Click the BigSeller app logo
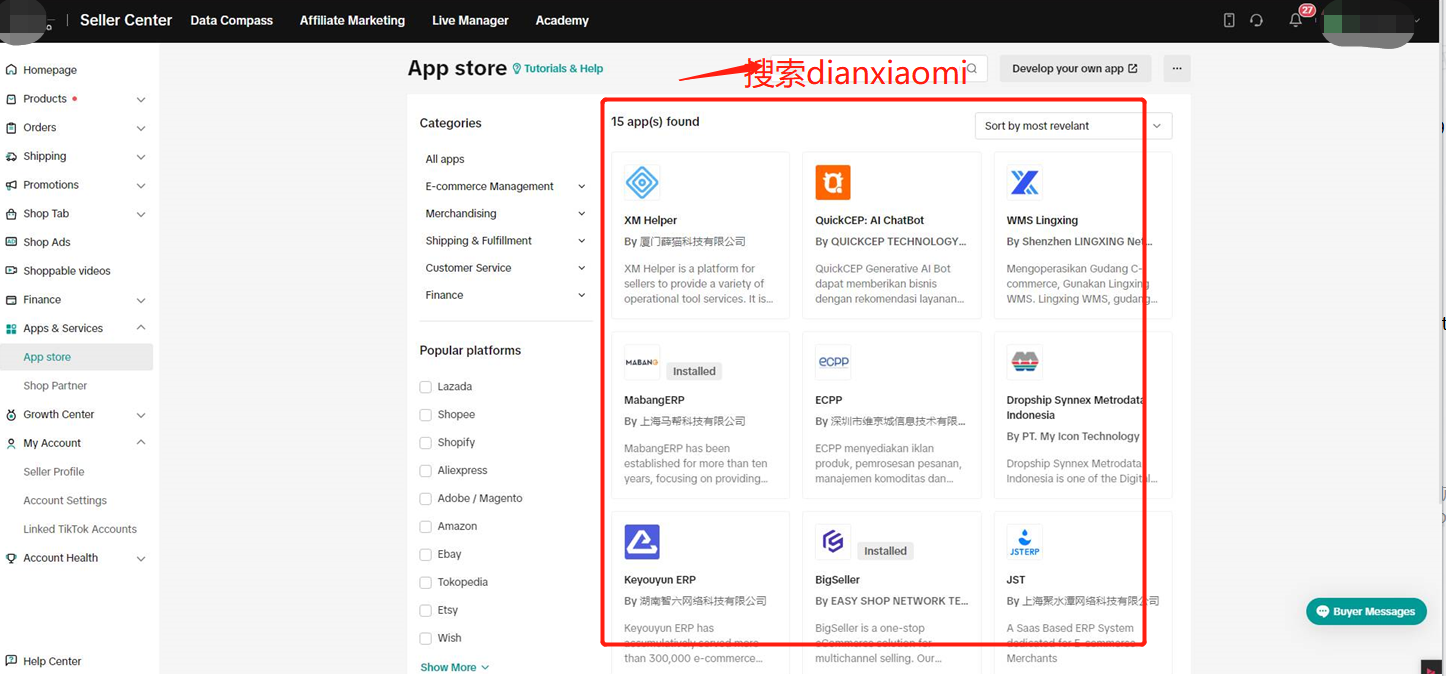Viewport: 1446px width, 676px height. [833, 542]
